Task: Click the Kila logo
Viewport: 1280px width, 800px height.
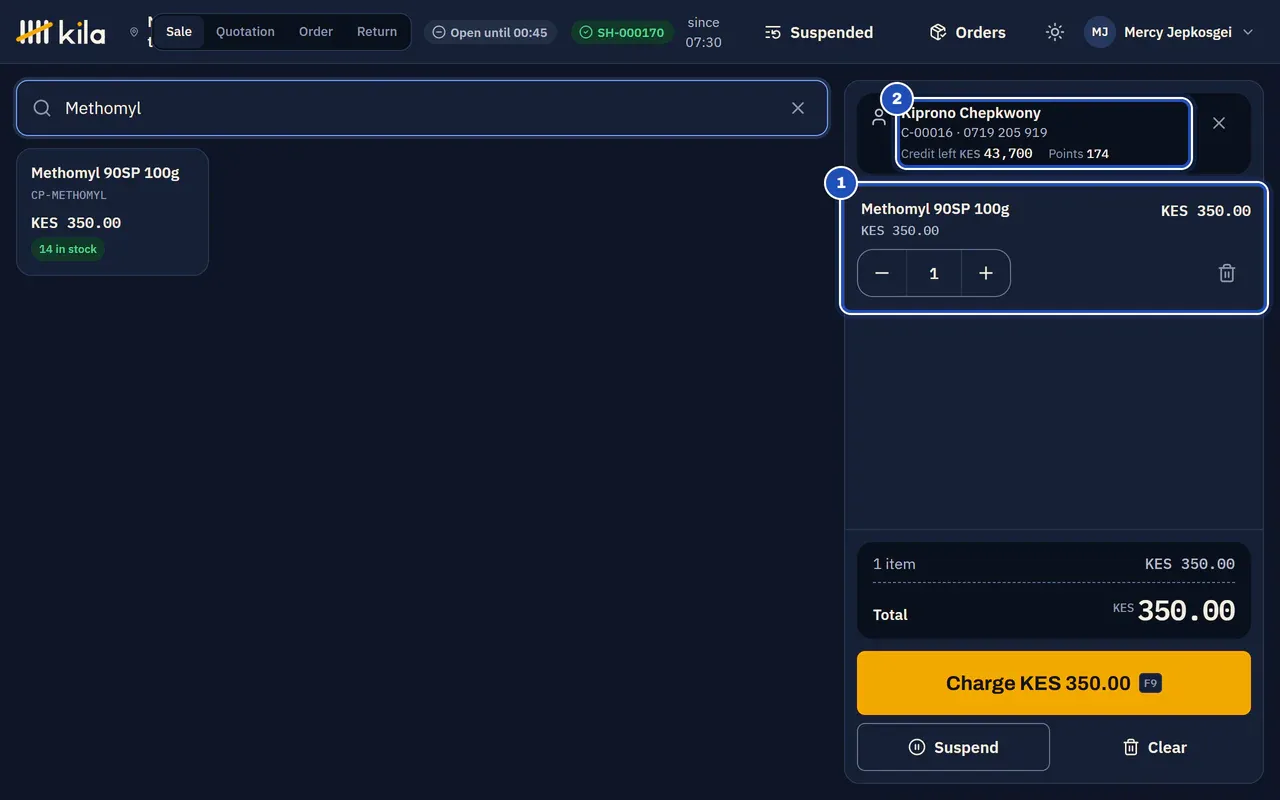Action: (61, 32)
